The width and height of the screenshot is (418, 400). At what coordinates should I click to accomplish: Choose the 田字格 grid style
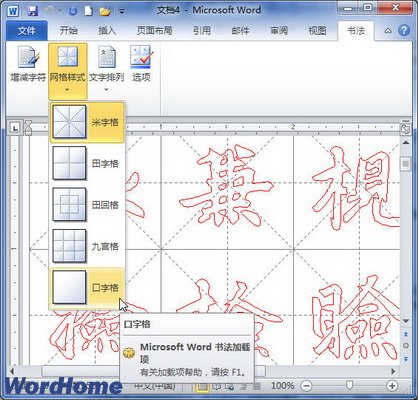click(87, 163)
